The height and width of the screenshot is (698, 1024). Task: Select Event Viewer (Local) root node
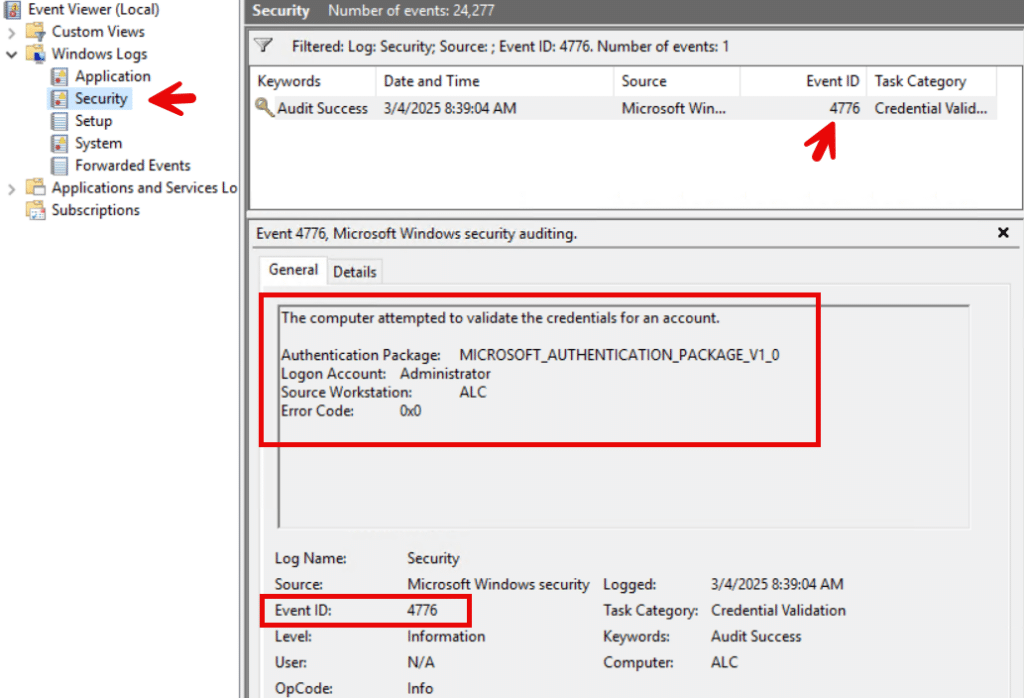click(93, 10)
